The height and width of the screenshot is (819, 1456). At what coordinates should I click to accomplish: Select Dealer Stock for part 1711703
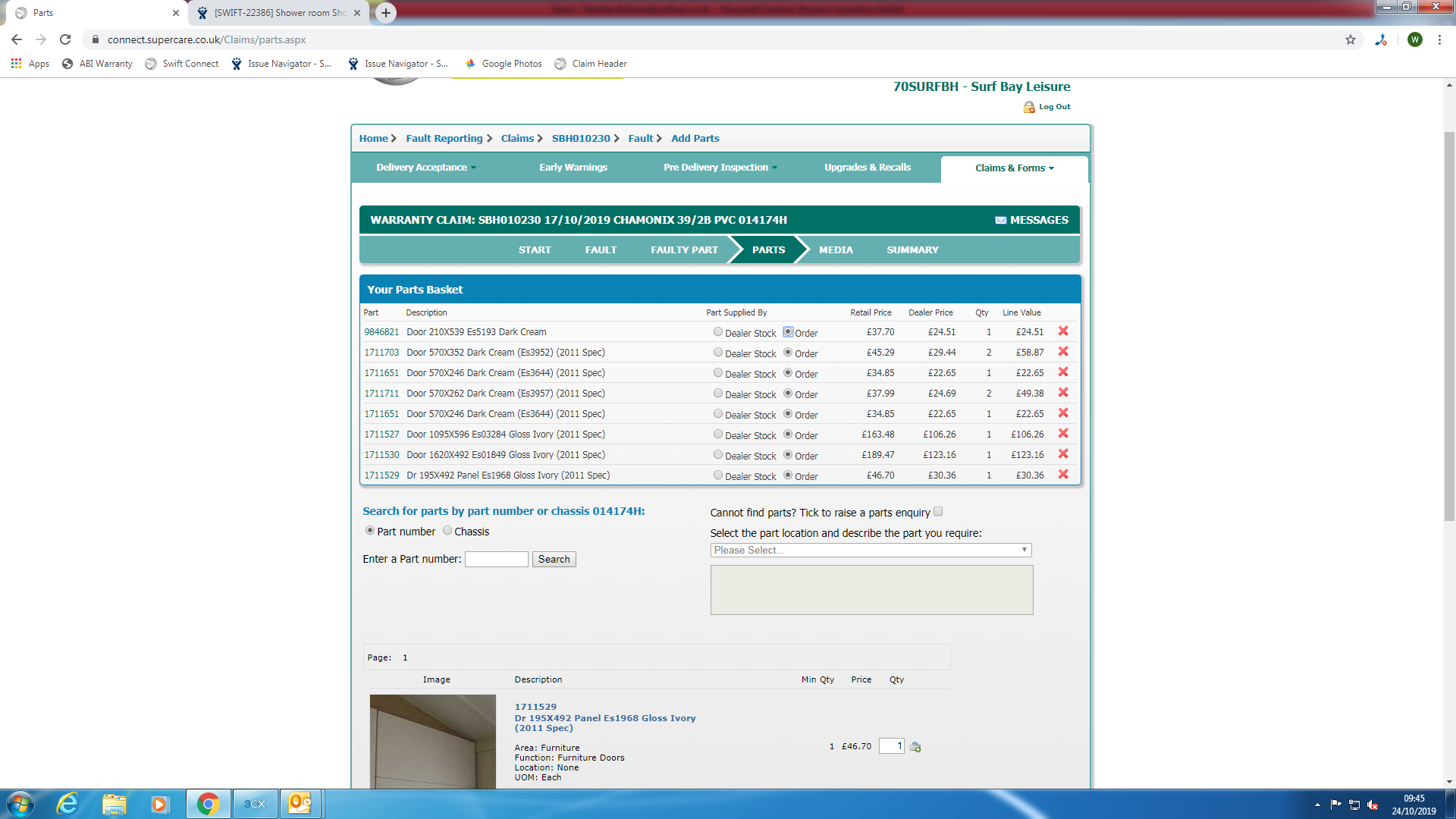(x=717, y=353)
